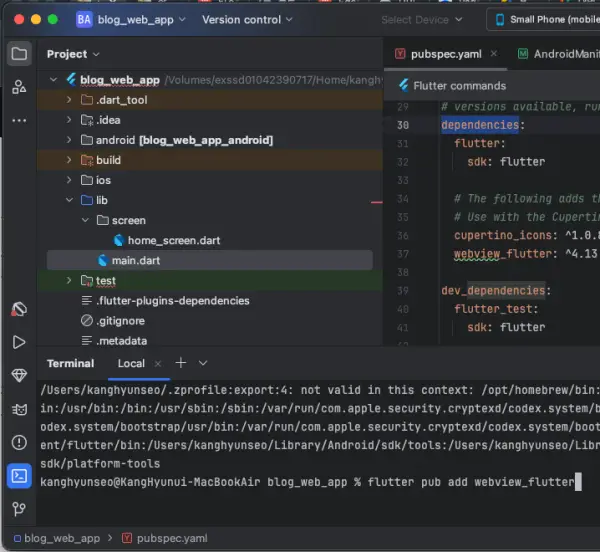The width and height of the screenshot is (600, 552).
Task: Click the pubspec.yaml breadcrumb icon
Action: pos(127,538)
